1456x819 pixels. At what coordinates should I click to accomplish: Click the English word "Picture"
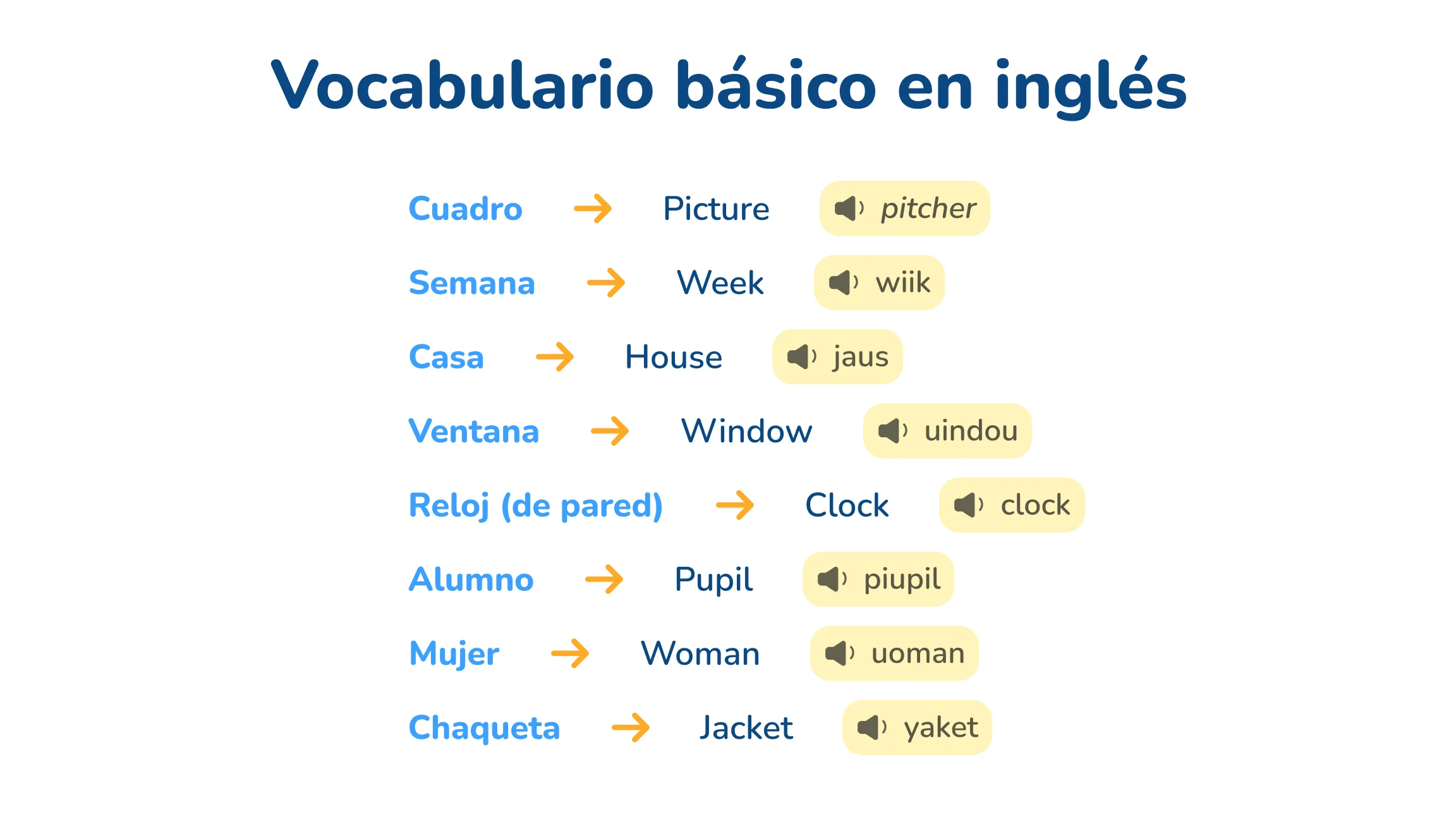(716, 209)
